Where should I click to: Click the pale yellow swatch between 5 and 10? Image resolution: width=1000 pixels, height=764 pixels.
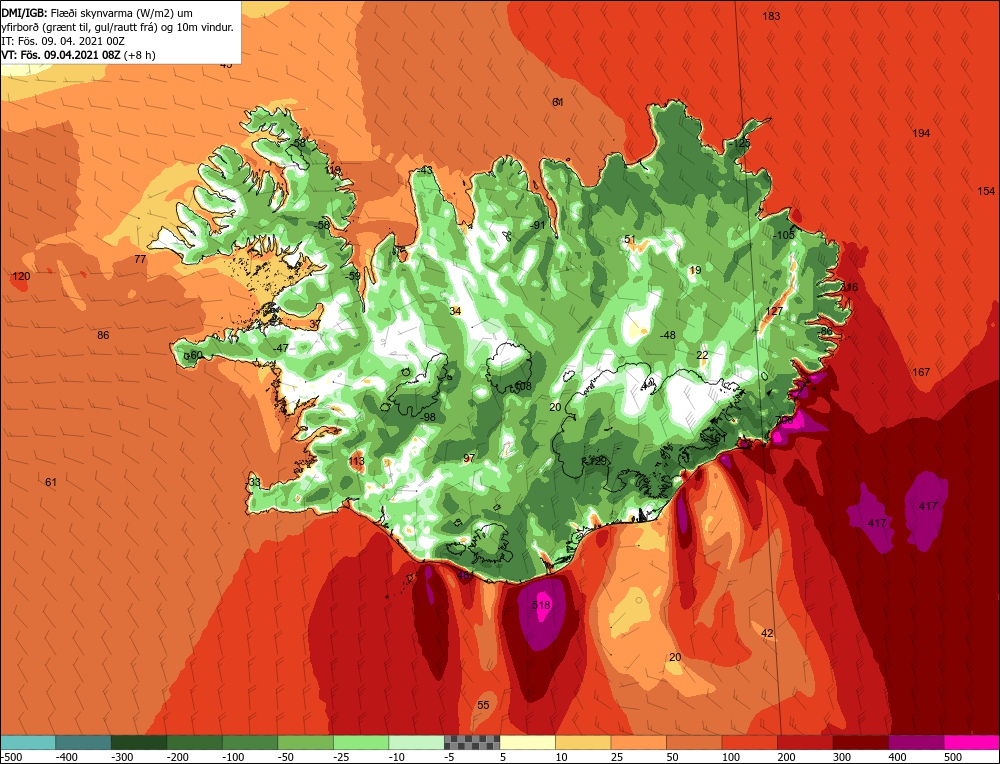pos(527,742)
